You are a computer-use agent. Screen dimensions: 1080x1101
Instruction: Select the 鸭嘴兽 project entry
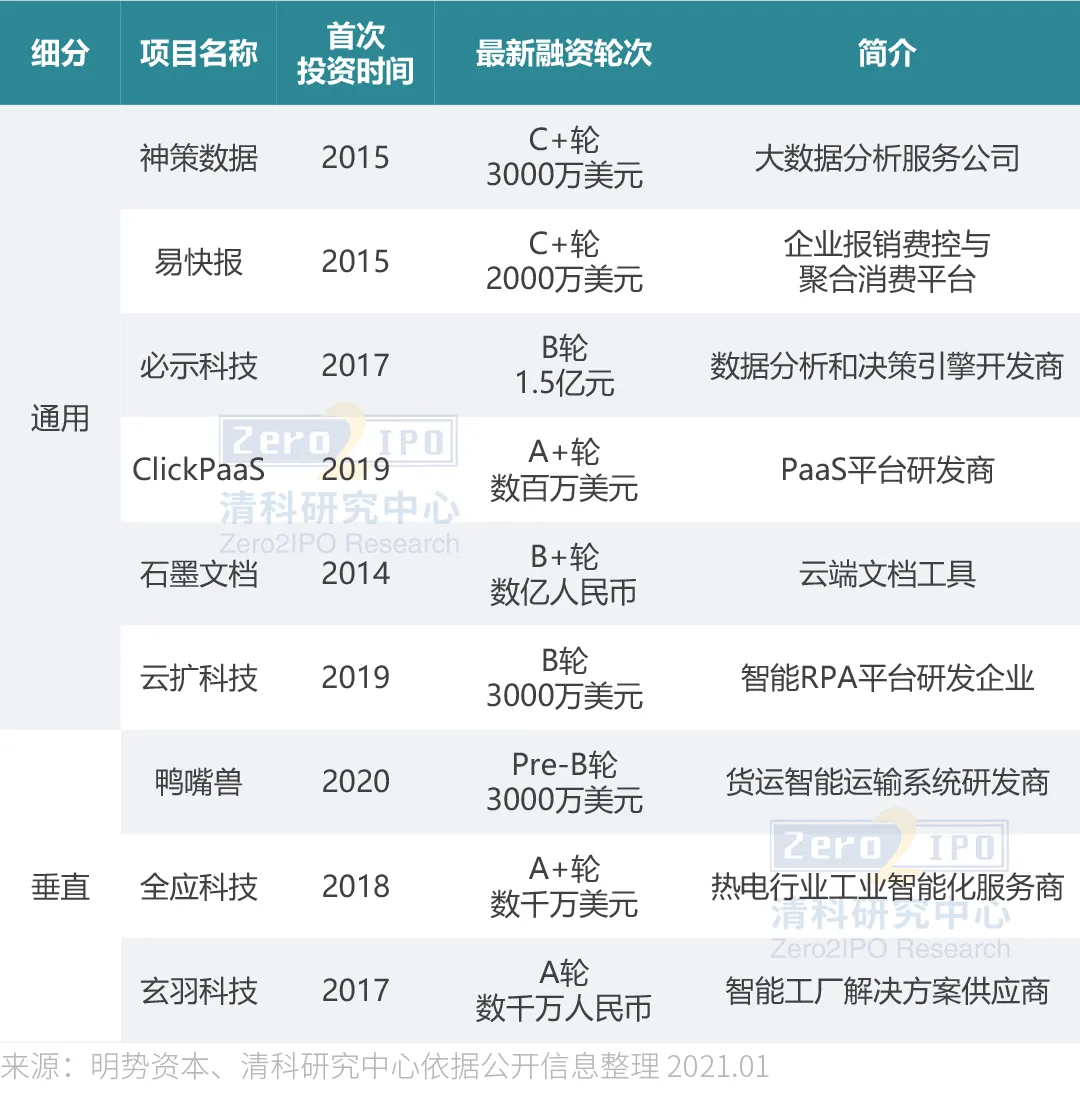click(x=198, y=782)
